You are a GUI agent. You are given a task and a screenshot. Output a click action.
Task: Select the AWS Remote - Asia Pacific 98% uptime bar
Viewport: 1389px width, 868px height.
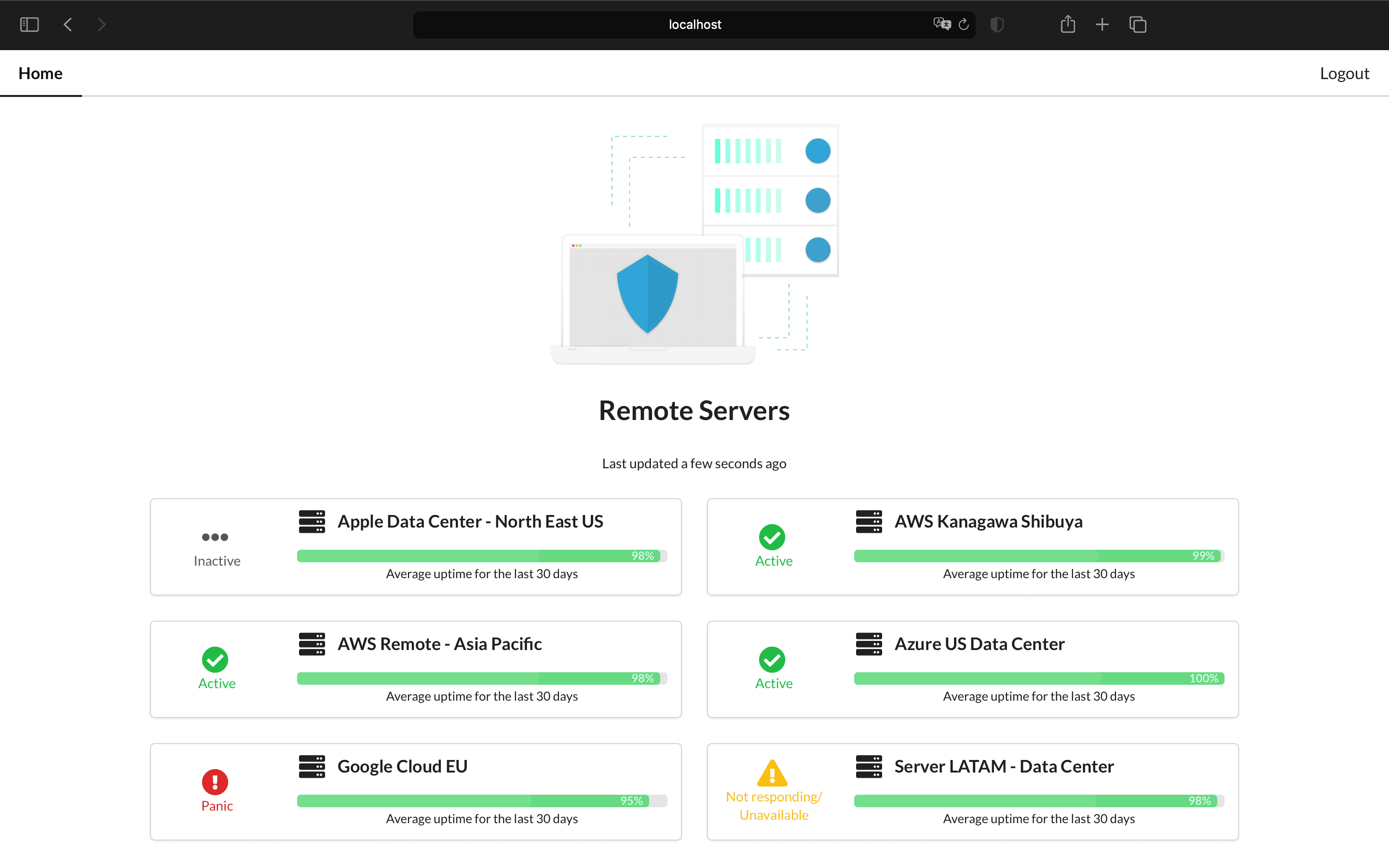(481, 678)
